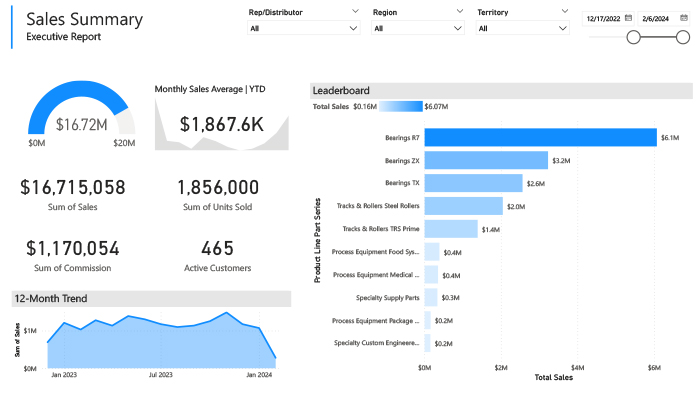
Task: Click the $3.2M data label
Action: pyautogui.click(x=561, y=161)
